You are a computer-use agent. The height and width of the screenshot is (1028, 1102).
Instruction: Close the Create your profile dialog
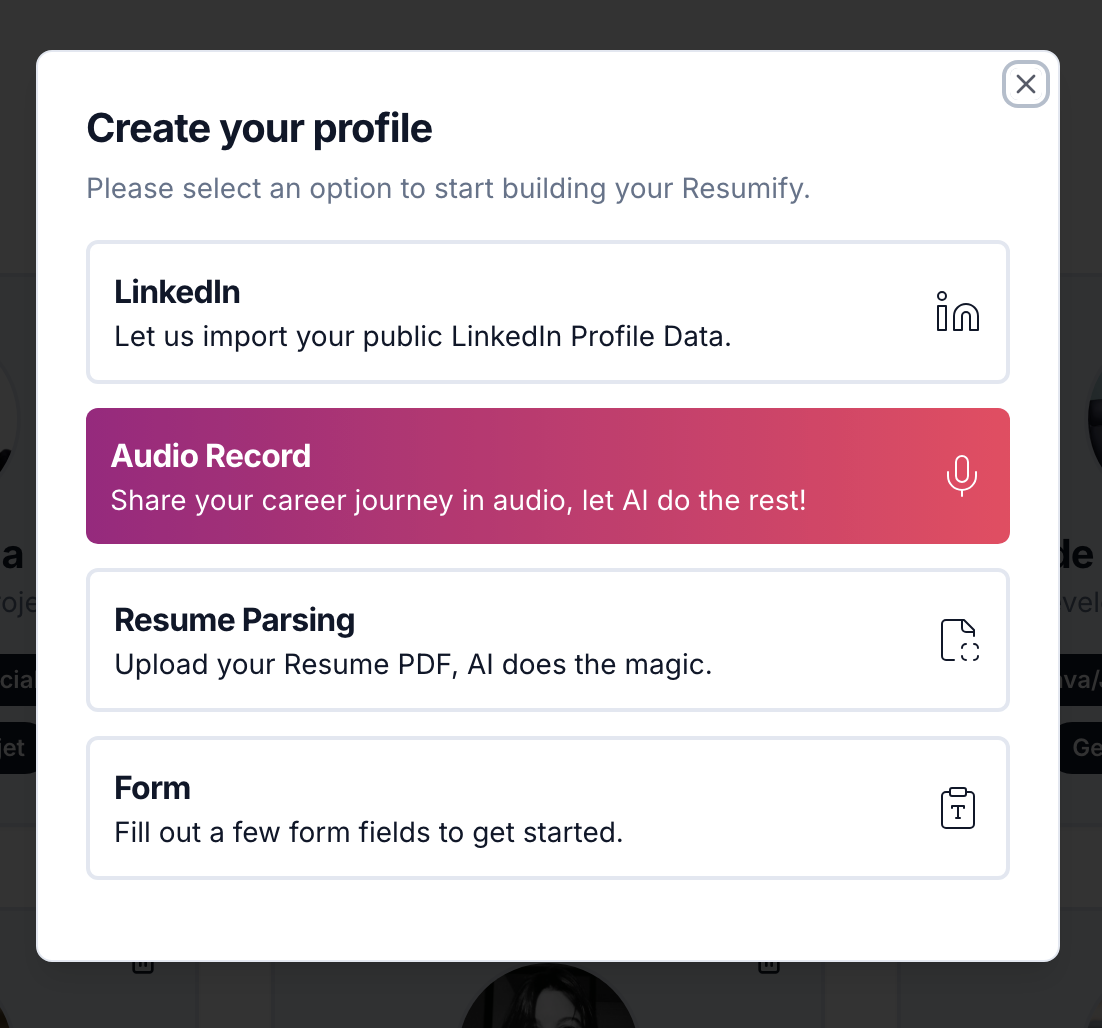(x=1026, y=84)
